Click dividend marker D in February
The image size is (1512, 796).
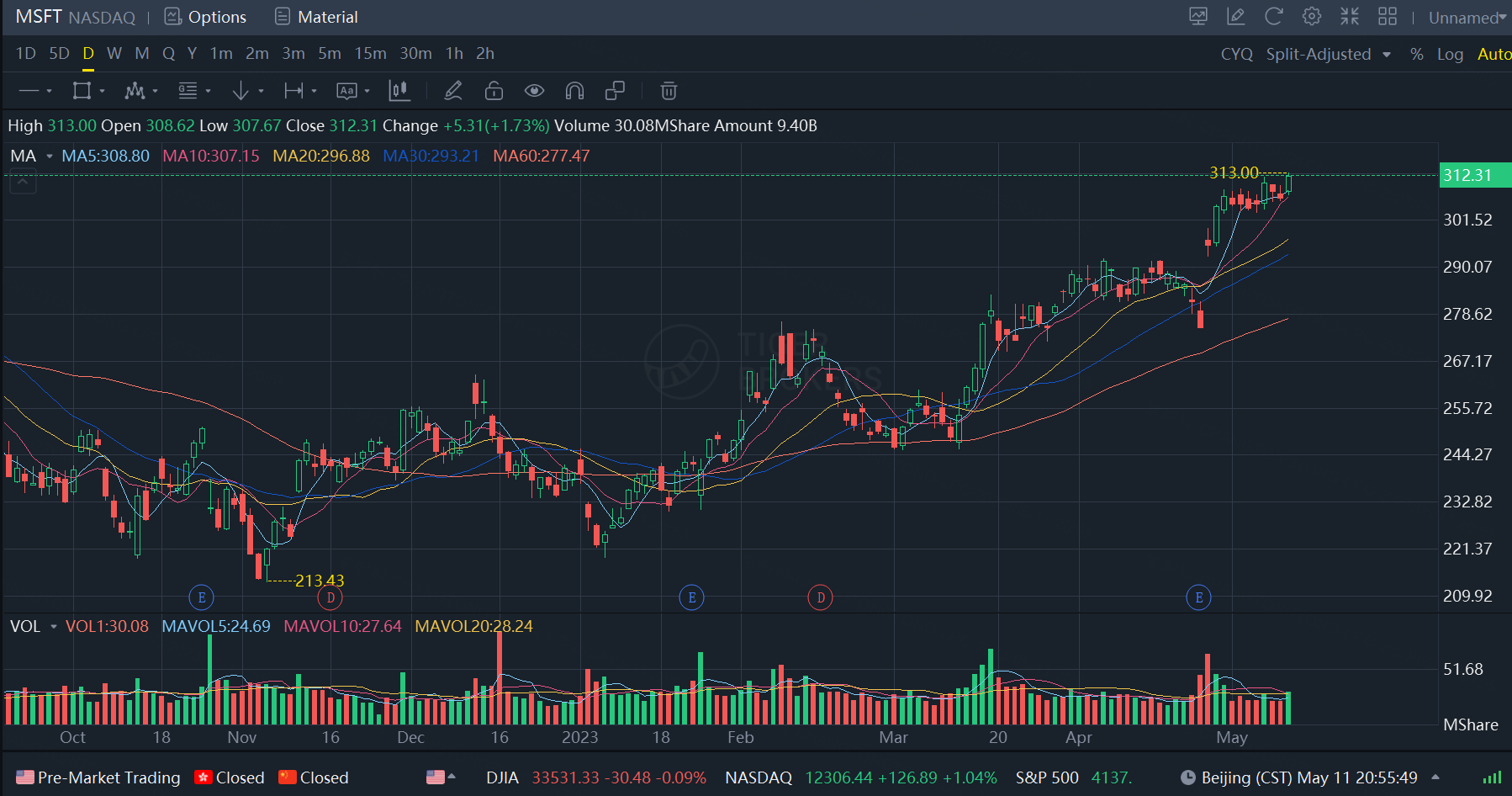coord(821,597)
